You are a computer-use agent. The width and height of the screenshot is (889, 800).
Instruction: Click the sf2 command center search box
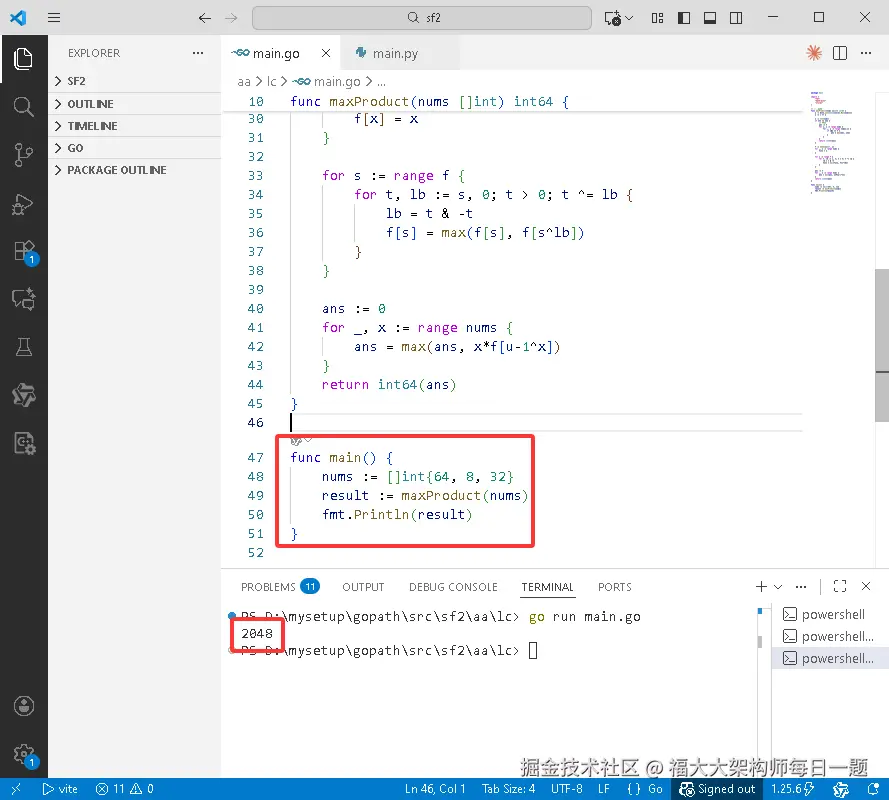(422, 18)
